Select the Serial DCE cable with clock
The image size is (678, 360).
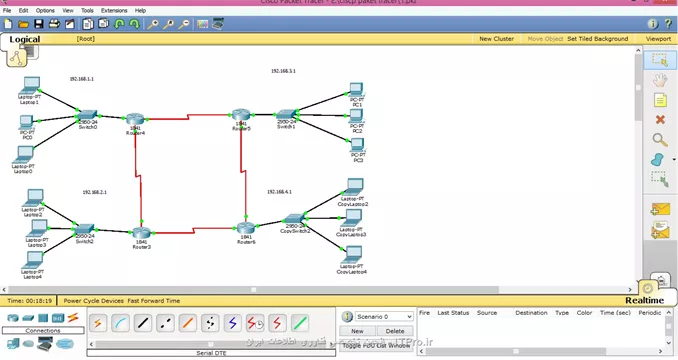(255, 323)
